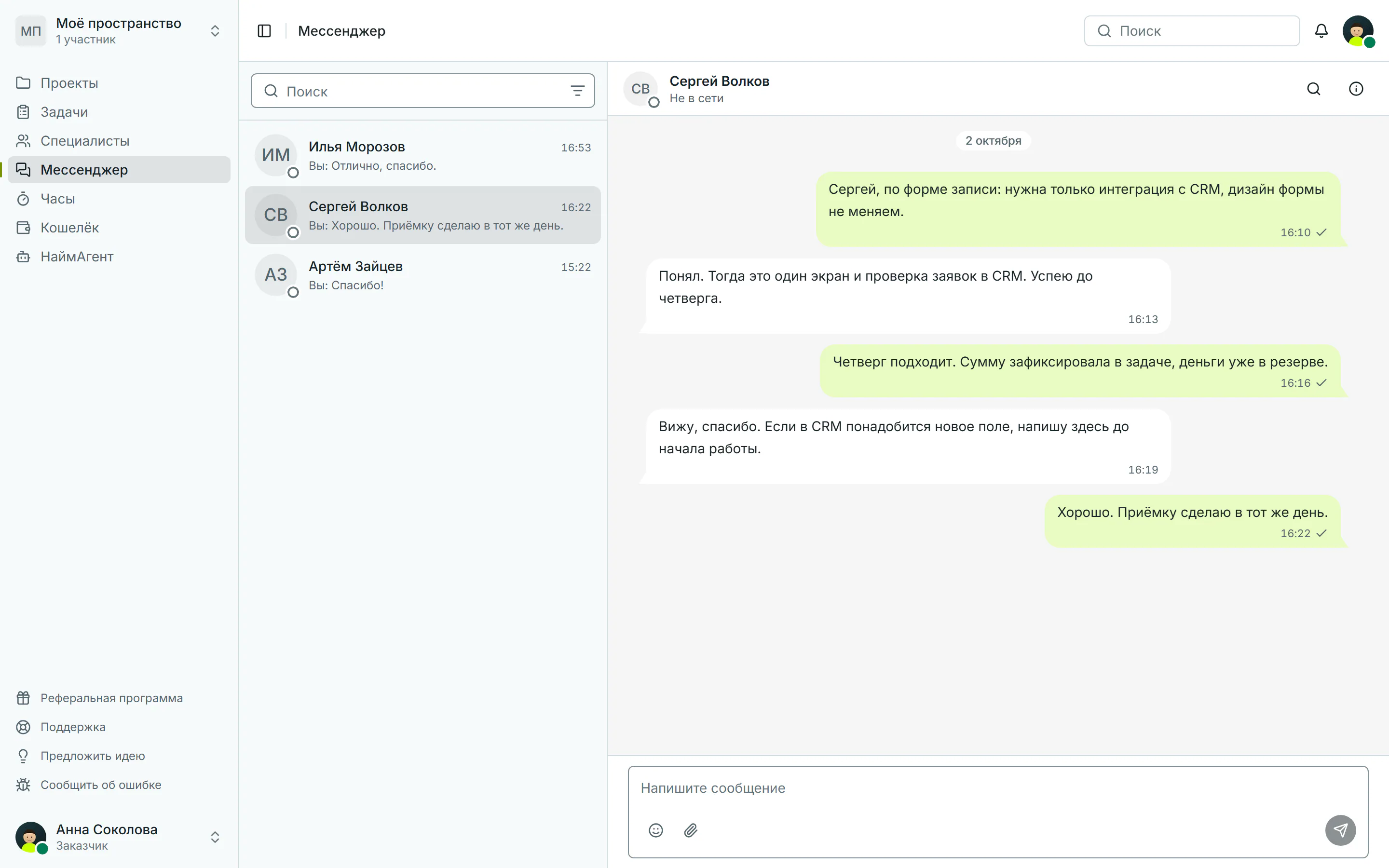Send the message with the paper plane button
The height and width of the screenshot is (868, 1389).
1340,830
